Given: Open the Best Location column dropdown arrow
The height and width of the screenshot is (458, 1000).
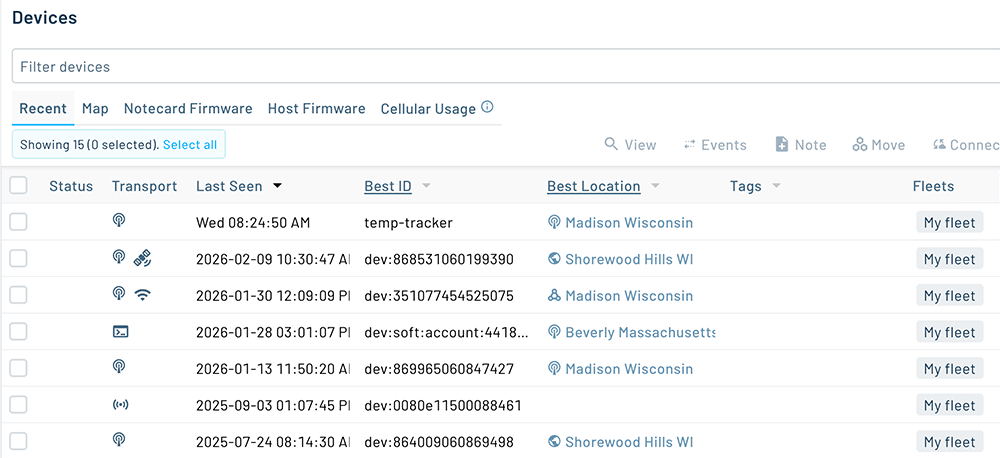Looking at the screenshot, I should [655, 186].
